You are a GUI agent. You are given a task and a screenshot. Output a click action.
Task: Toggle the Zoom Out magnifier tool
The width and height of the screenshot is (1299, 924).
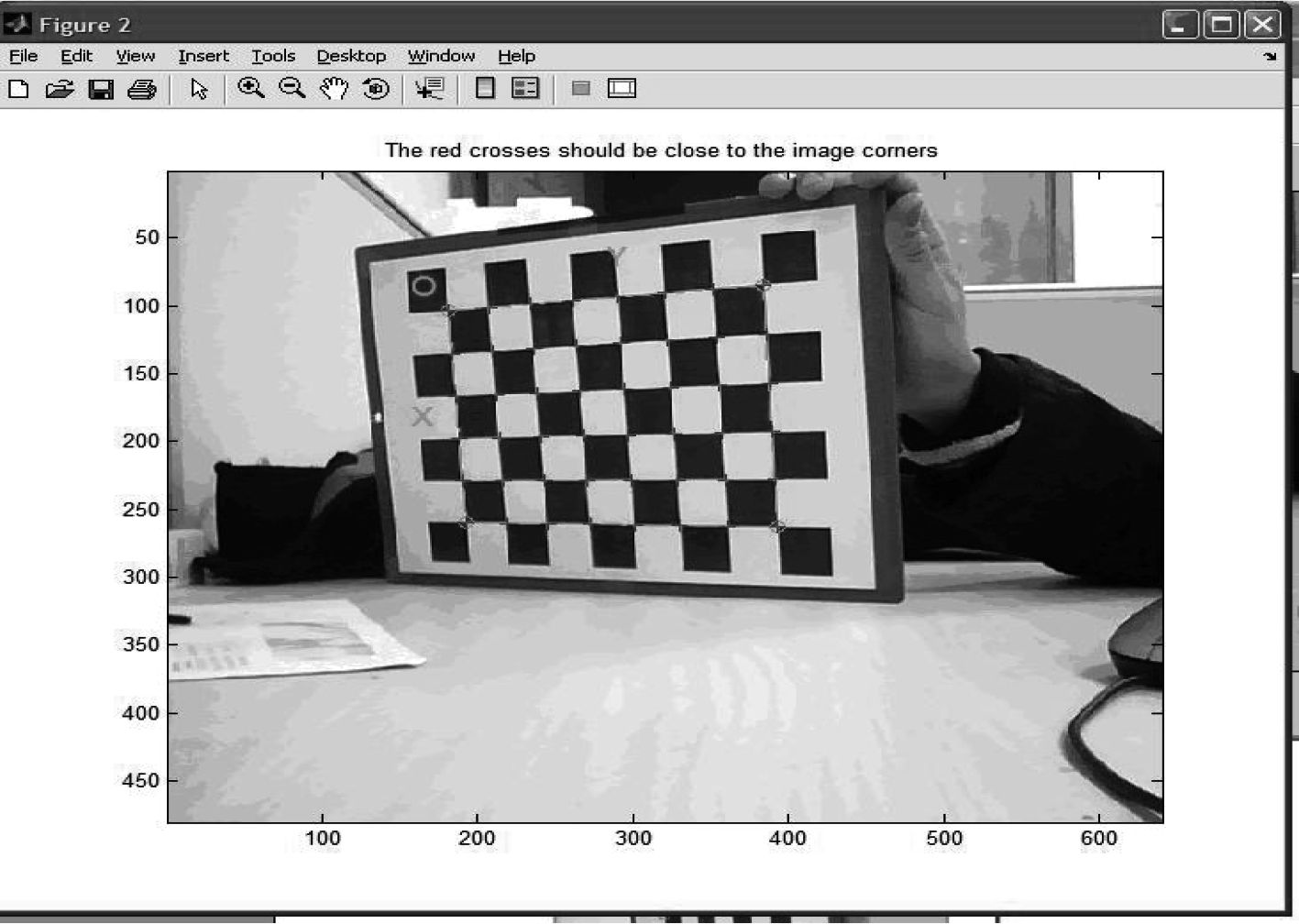292,88
